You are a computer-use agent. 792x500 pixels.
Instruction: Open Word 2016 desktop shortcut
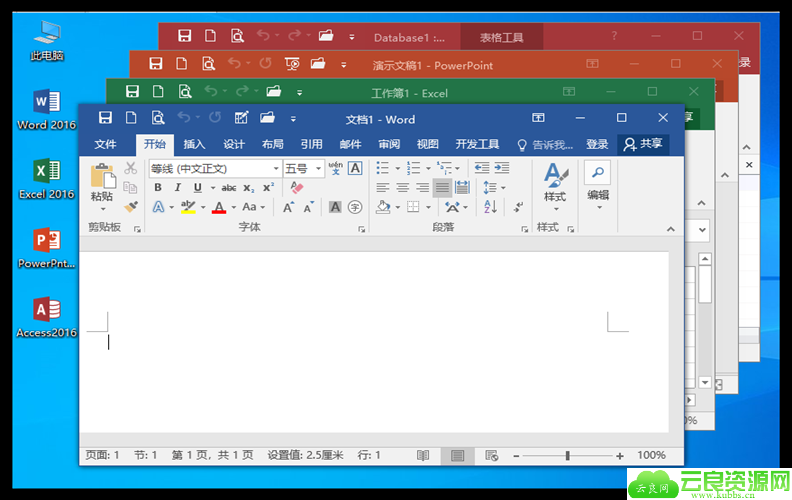click(46, 110)
